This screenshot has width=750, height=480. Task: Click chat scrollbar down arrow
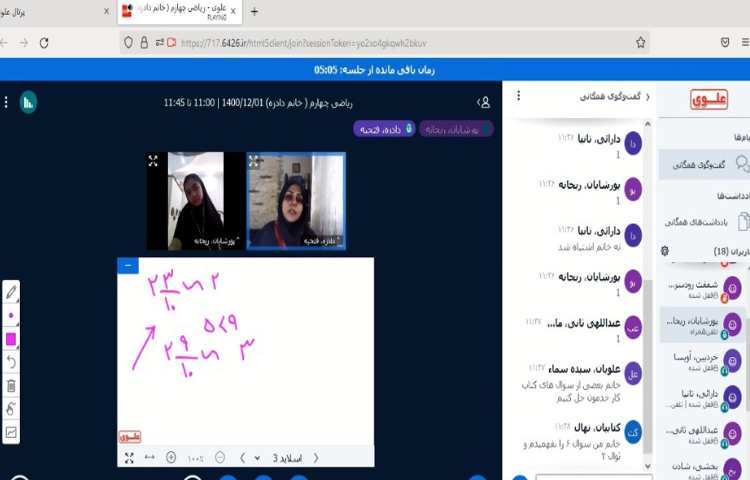click(648, 466)
